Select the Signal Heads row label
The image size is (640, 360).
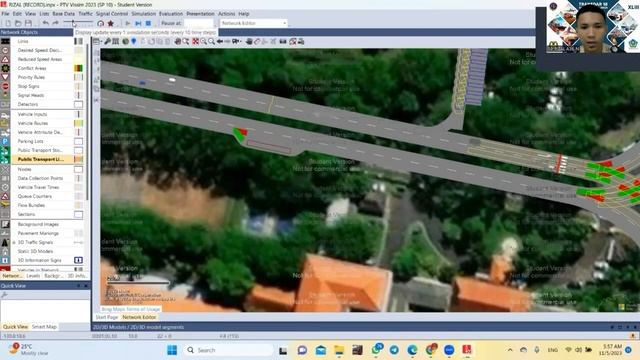tap(31, 96)
